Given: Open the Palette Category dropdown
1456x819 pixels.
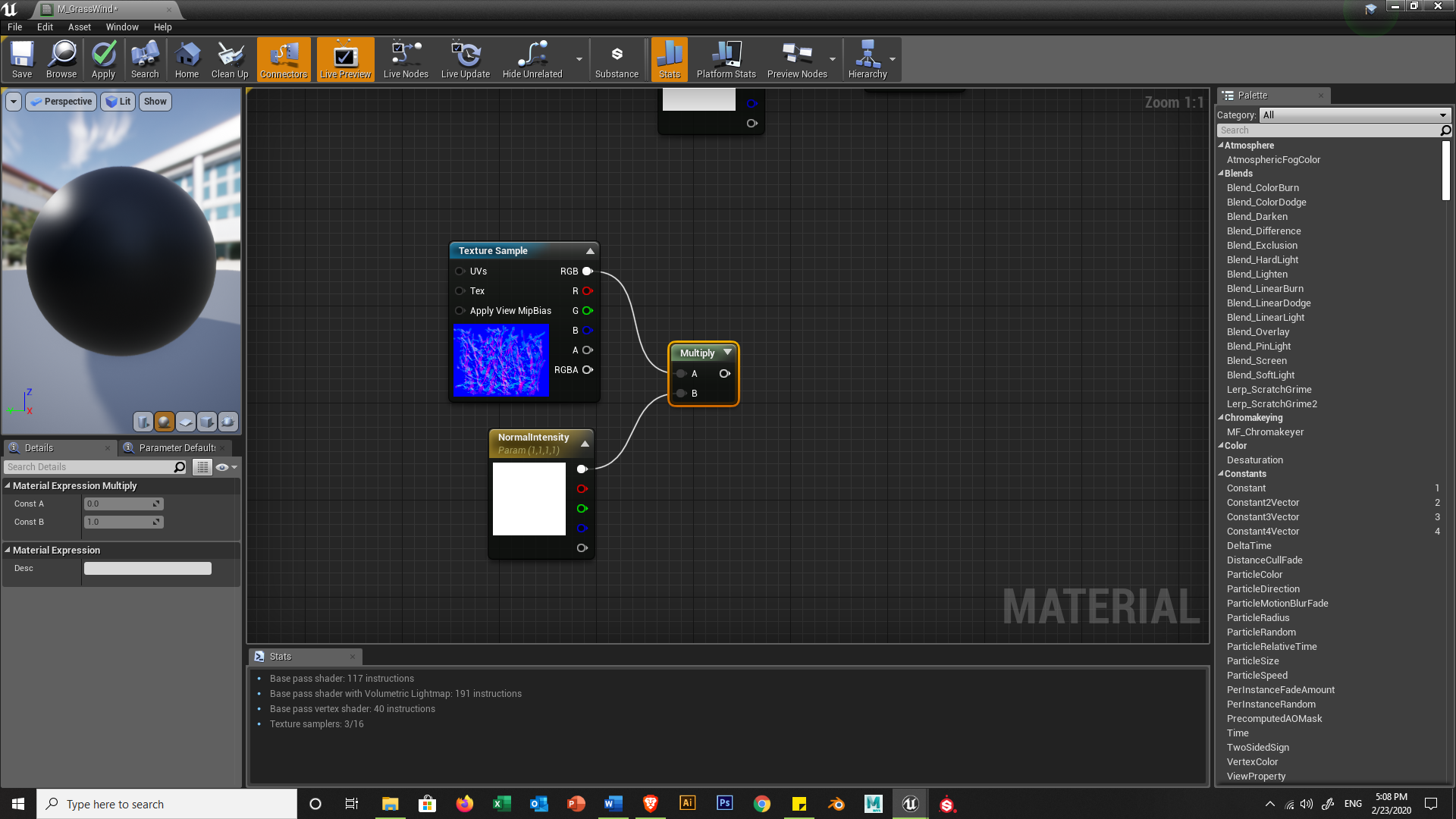Looking at the screenshot, I should 1354,115.
